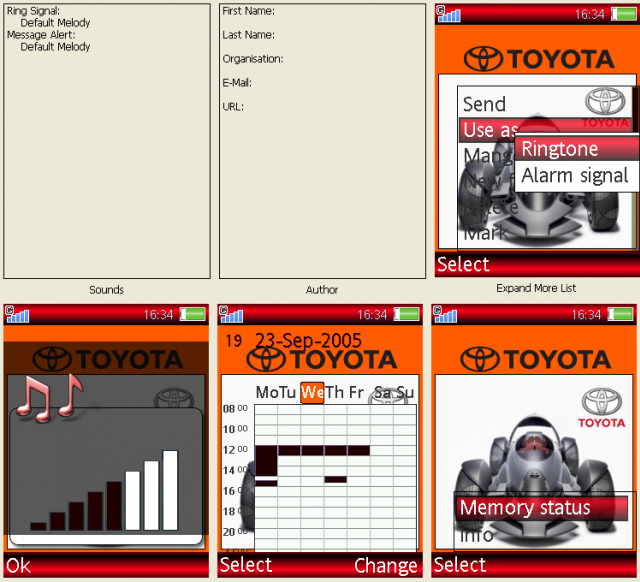Select Send in the options menu
This screenshot has width=640, height=582.
(x=484, y=104)
